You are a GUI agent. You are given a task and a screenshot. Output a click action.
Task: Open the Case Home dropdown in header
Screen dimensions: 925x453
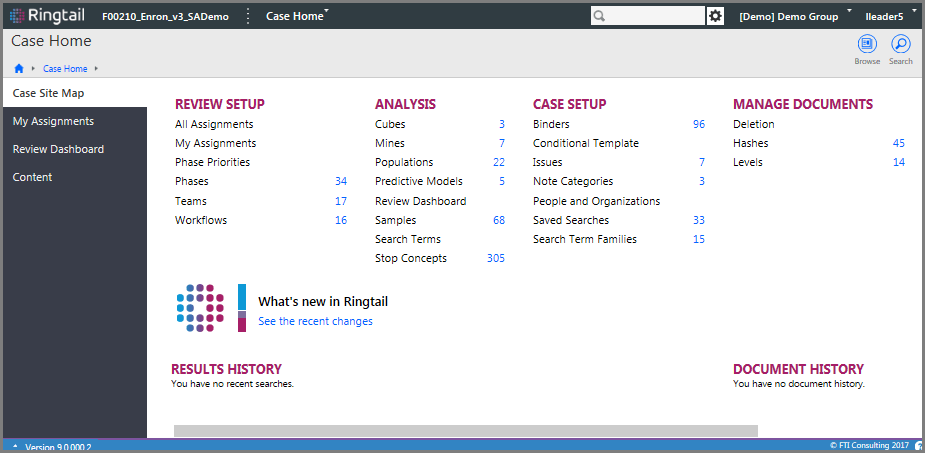click(x=297, y=16)
